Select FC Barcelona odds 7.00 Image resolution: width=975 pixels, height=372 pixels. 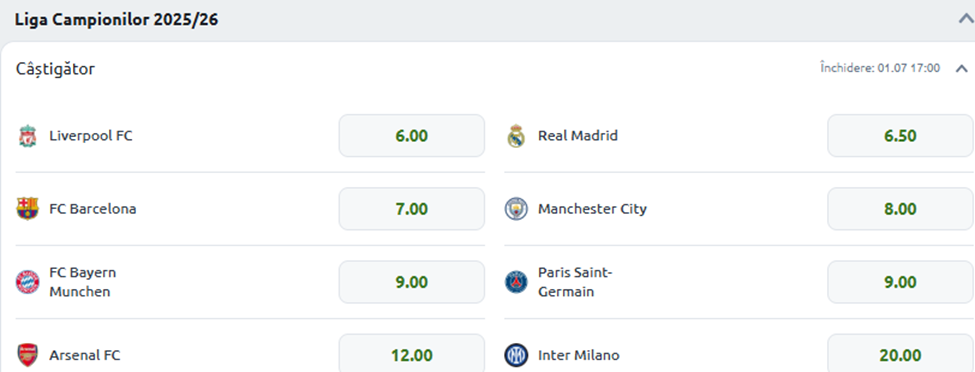412,209
